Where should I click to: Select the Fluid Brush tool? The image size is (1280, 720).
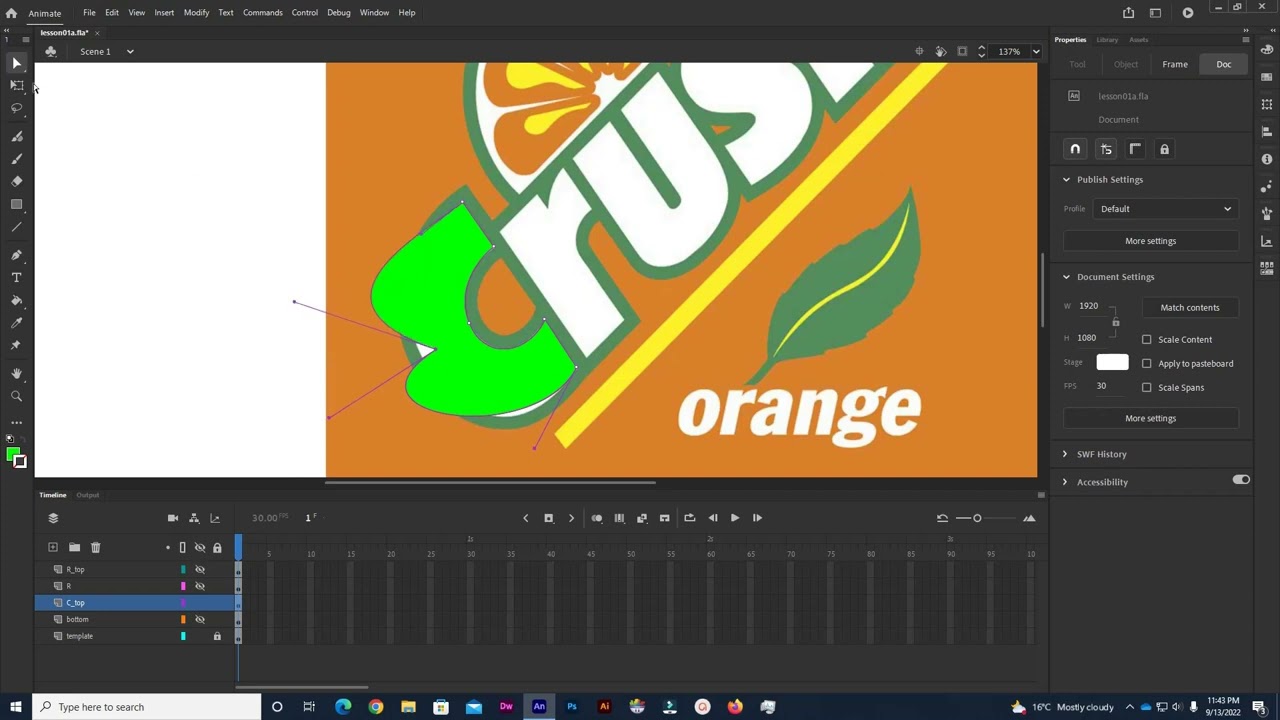click(16, 137)
